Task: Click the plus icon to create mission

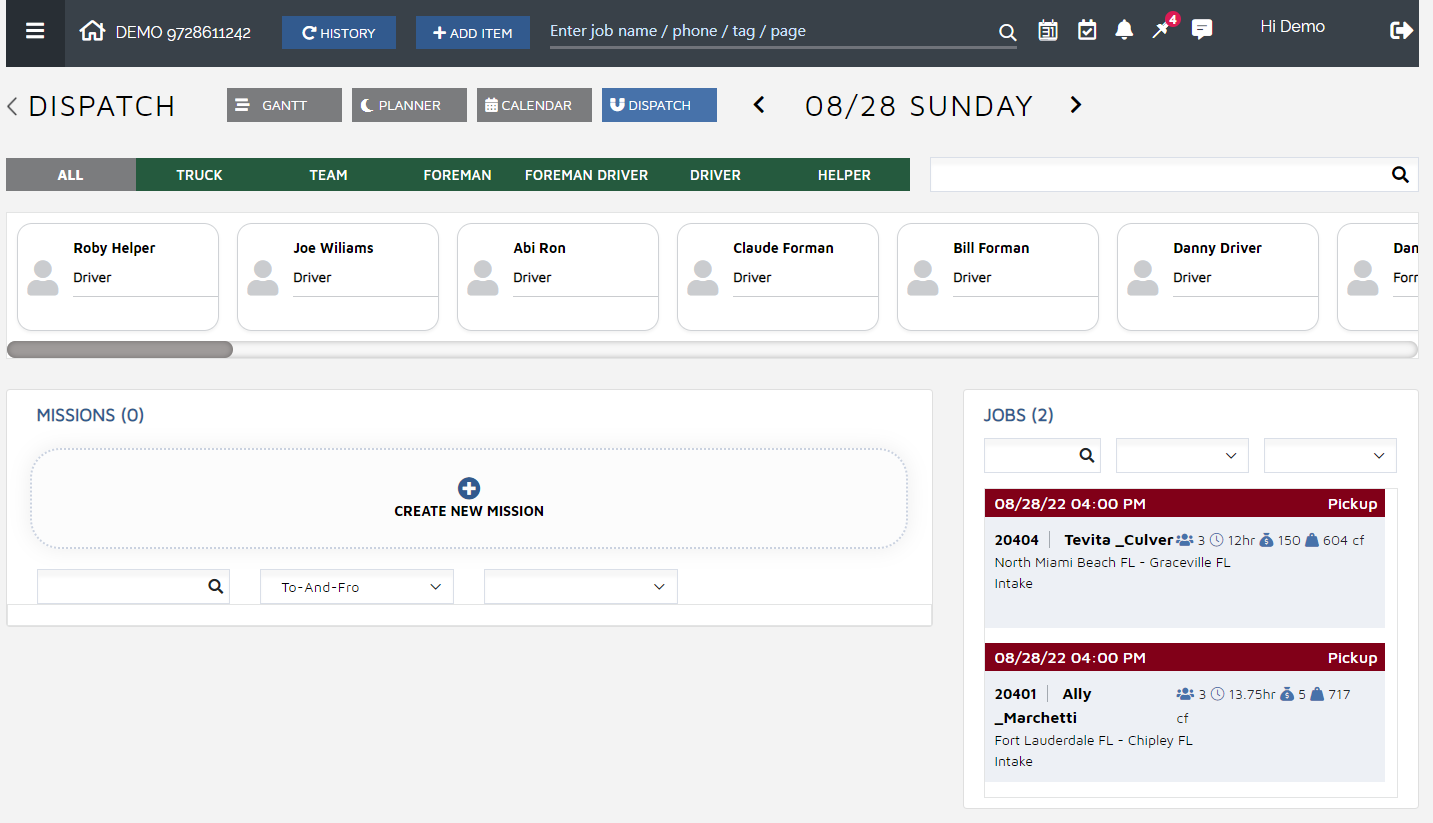Action: click(x=468, y=488)
